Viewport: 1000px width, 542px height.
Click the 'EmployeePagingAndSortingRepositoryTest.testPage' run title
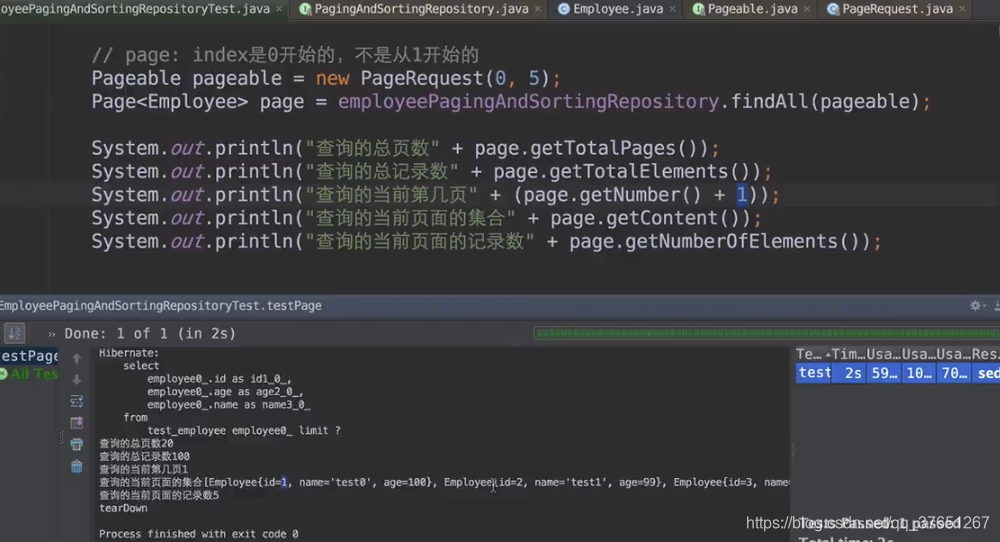[x=160, y=305]
